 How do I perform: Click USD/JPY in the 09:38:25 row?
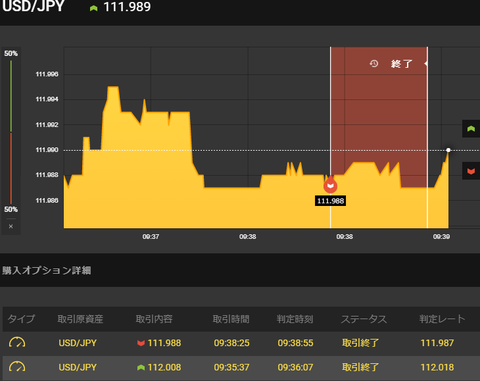(78, 343)
